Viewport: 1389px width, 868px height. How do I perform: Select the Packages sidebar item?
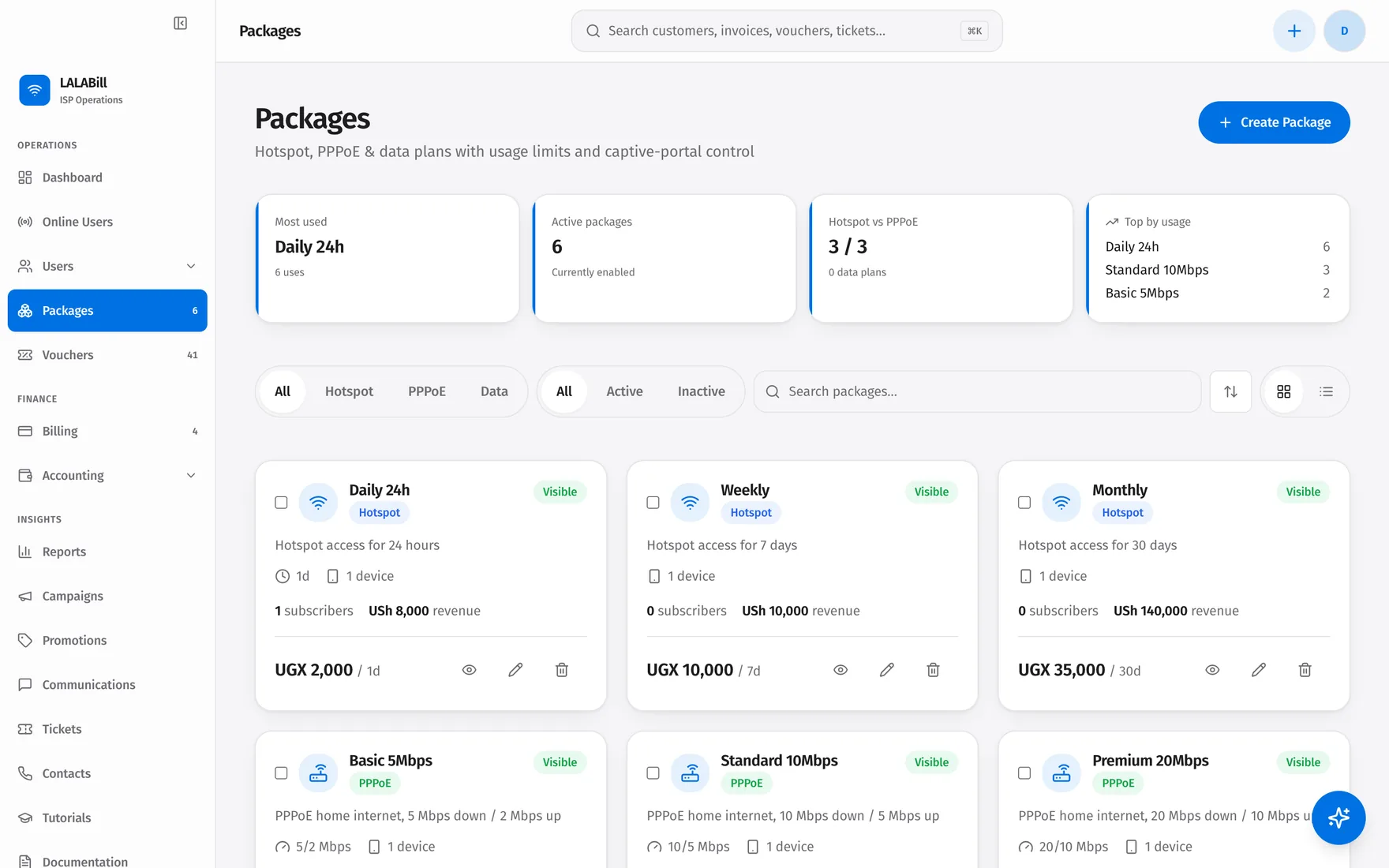[x=107, y=310]
